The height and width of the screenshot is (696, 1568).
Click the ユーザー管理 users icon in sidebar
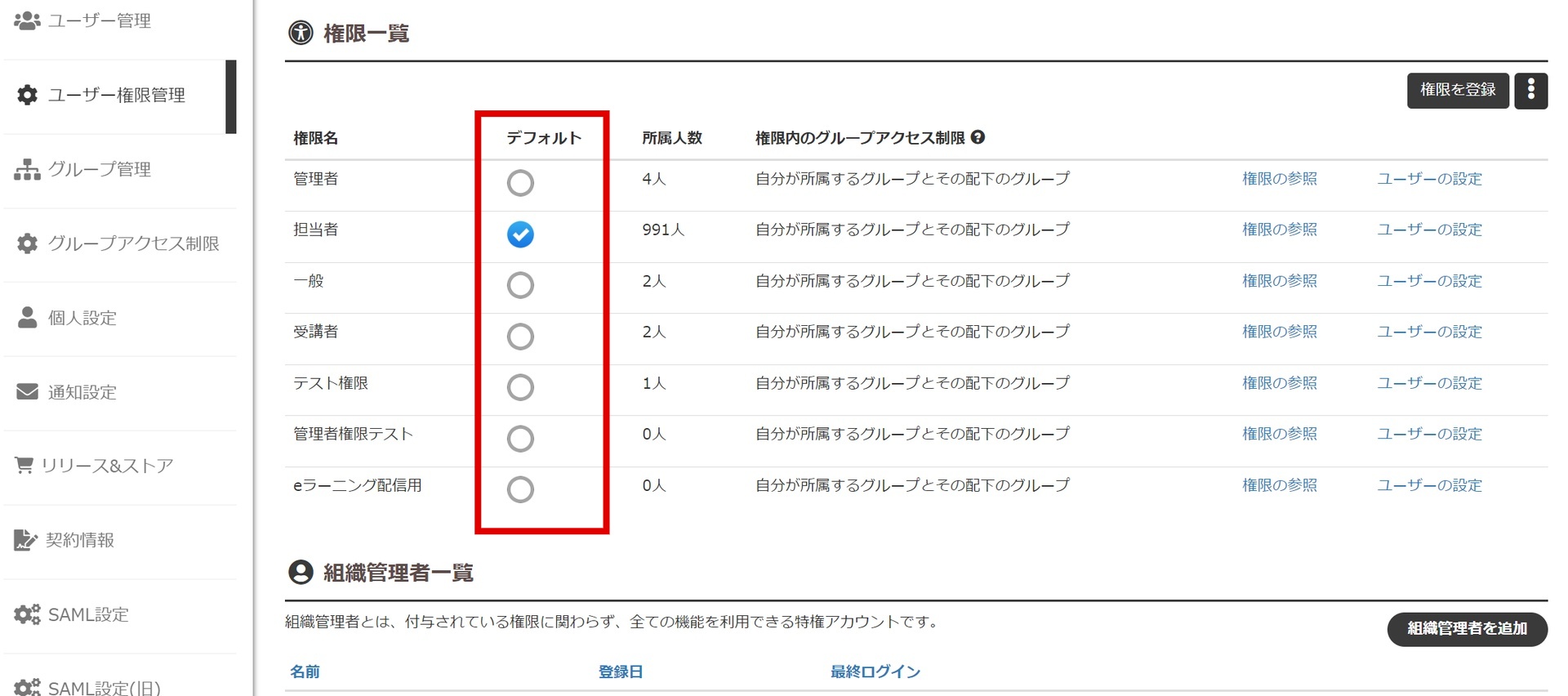[27, 20]
